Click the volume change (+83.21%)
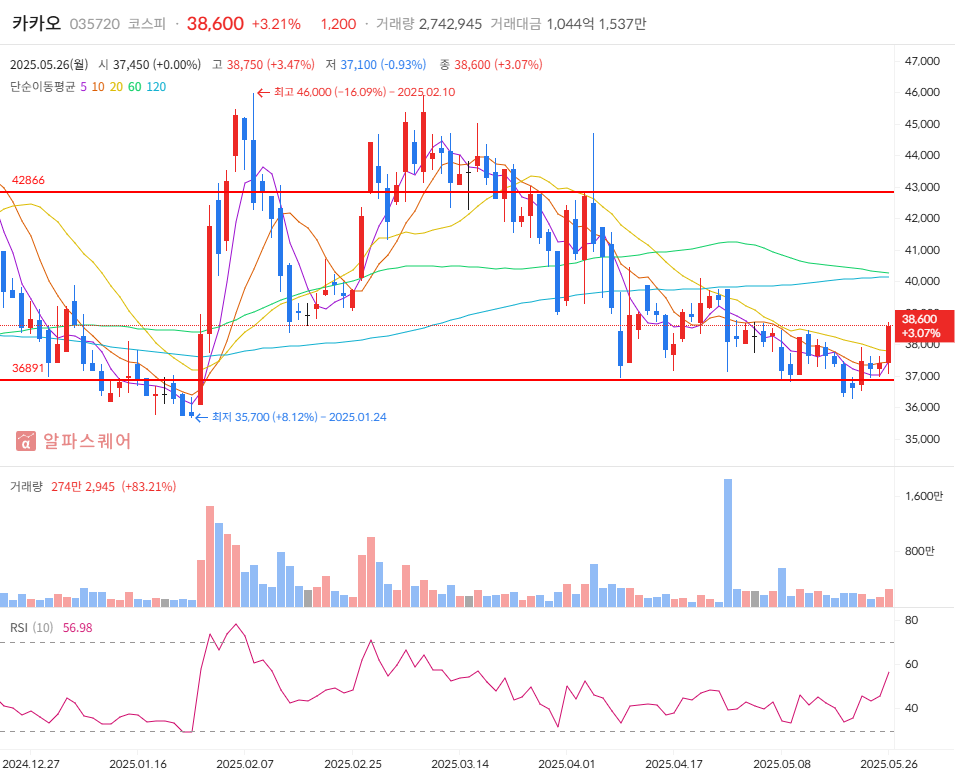Viewport: 955px width, 777px height. [x=149, y=487]
